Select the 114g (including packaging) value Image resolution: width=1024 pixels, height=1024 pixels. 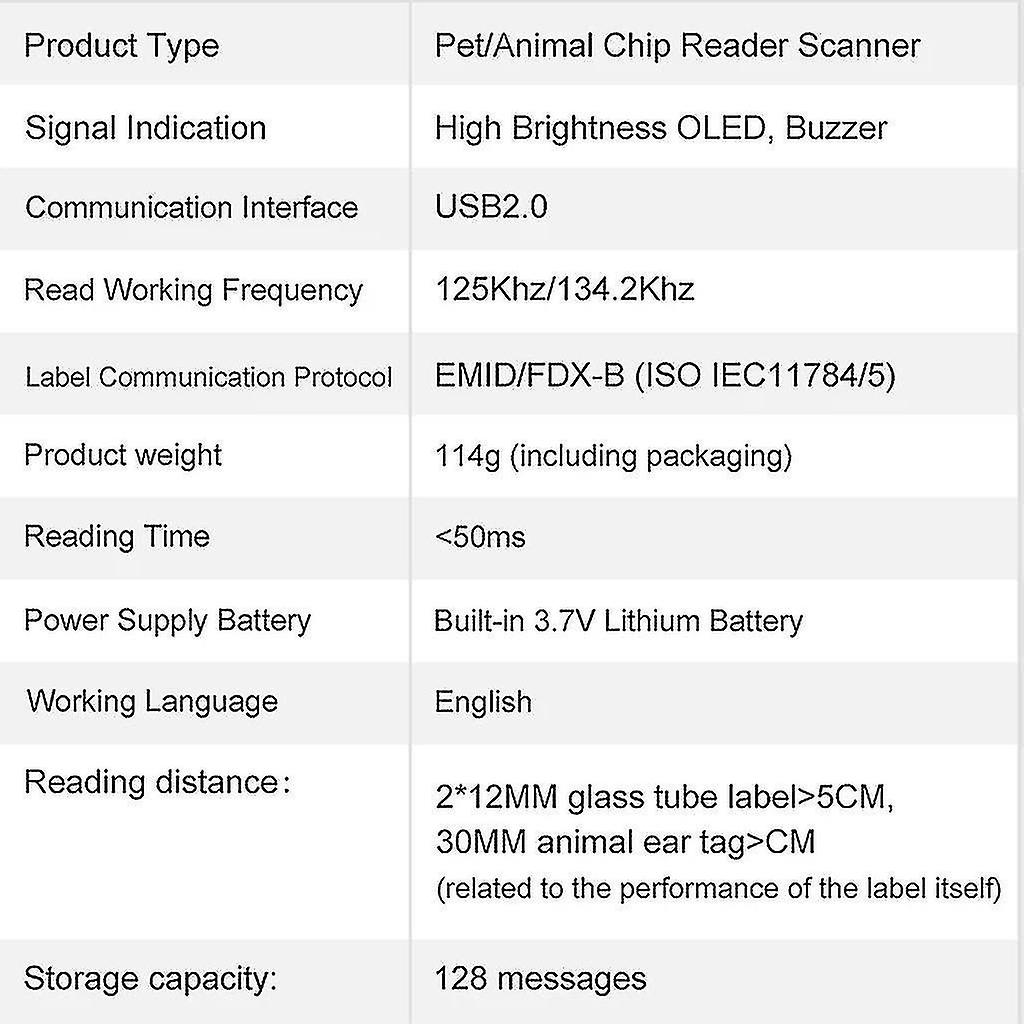pyautogui.click(x=613, y=456)
